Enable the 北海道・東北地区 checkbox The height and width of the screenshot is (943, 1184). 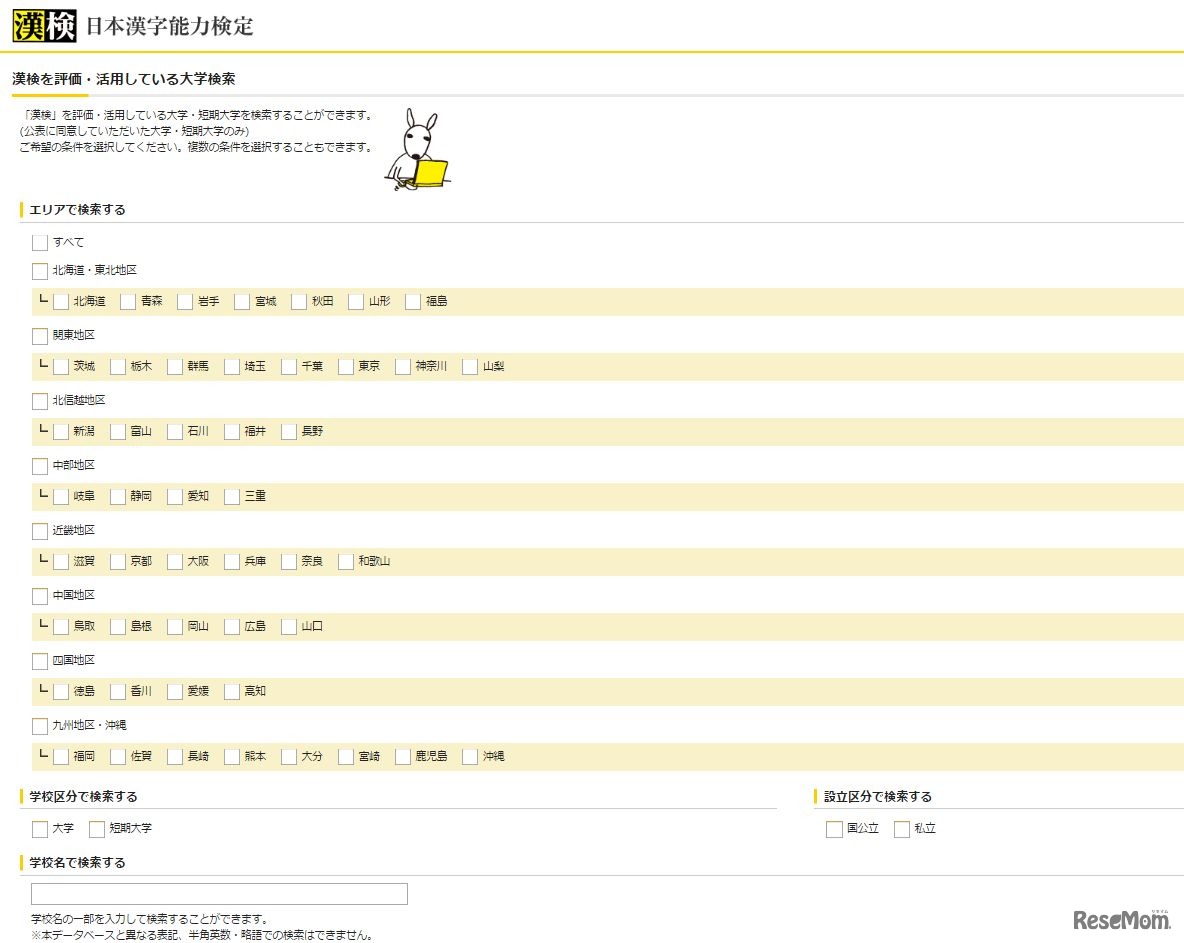pos(40,271)
